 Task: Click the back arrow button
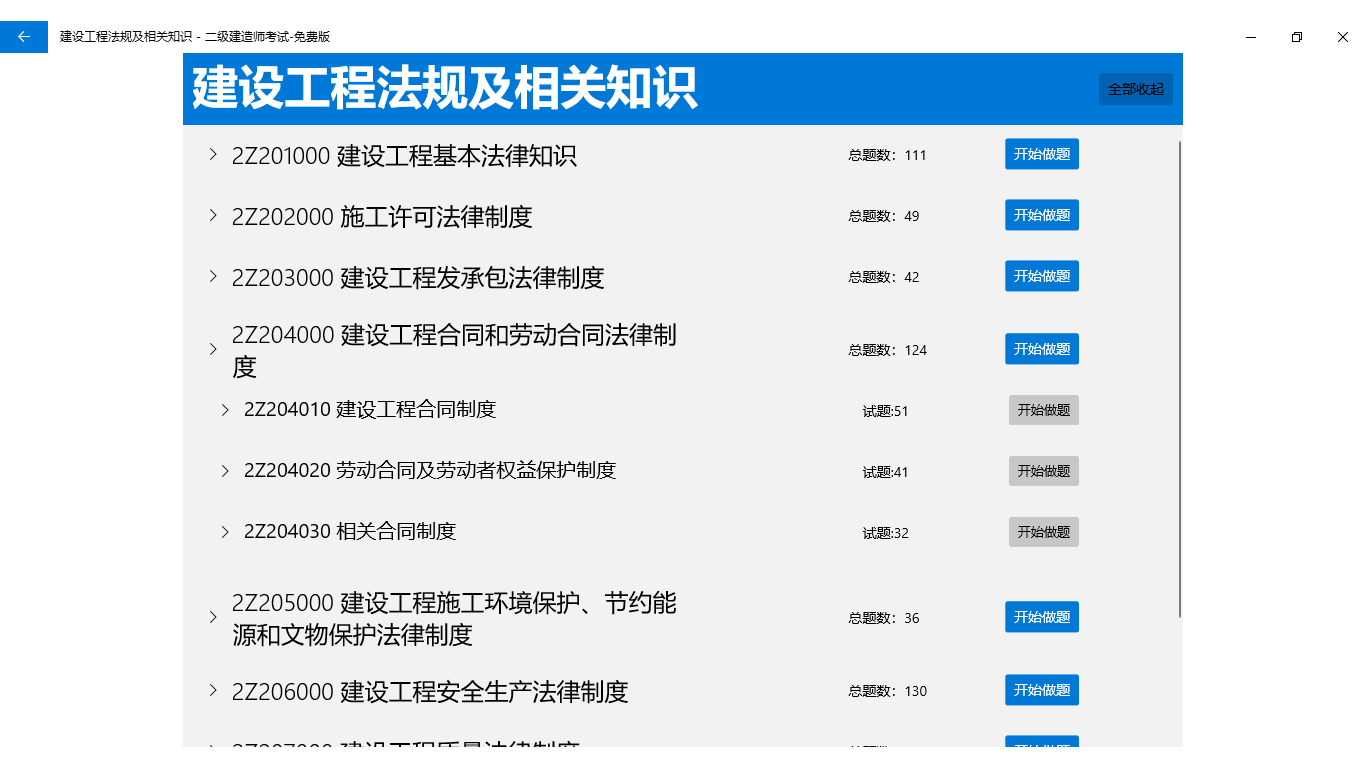point(24,37)
